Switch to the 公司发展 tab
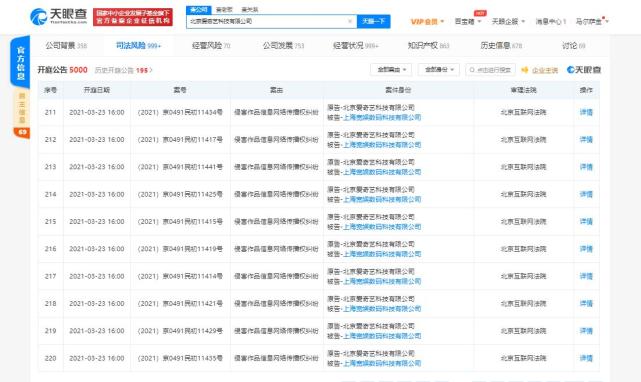This screenshot has height=382, width=641. (283, 45)
